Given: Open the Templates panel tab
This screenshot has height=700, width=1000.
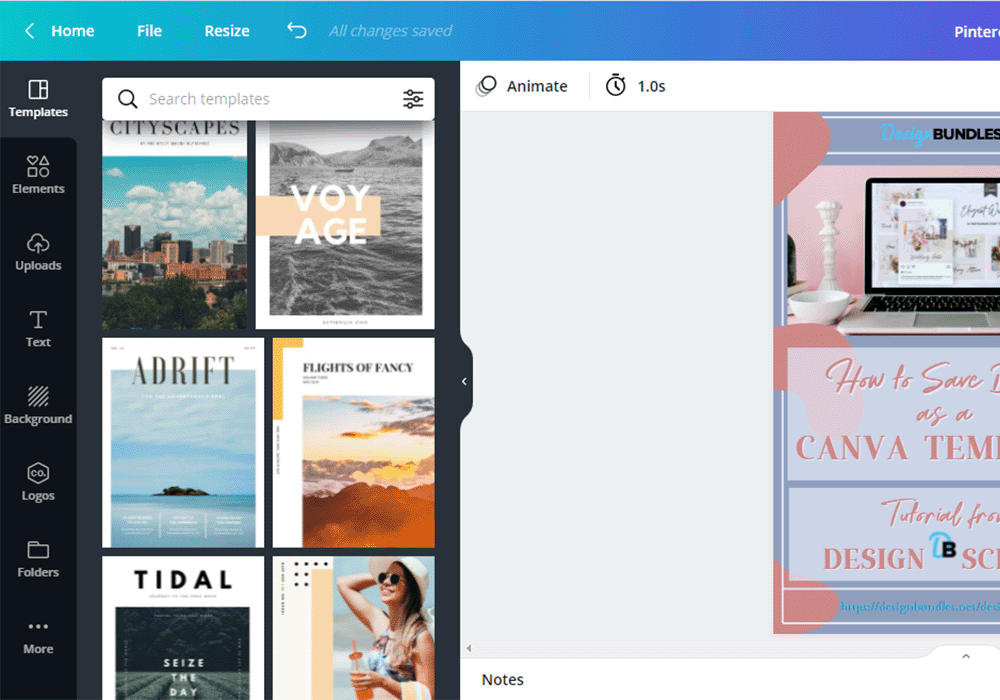Looking at the screenshot, I should coord(38,99).
